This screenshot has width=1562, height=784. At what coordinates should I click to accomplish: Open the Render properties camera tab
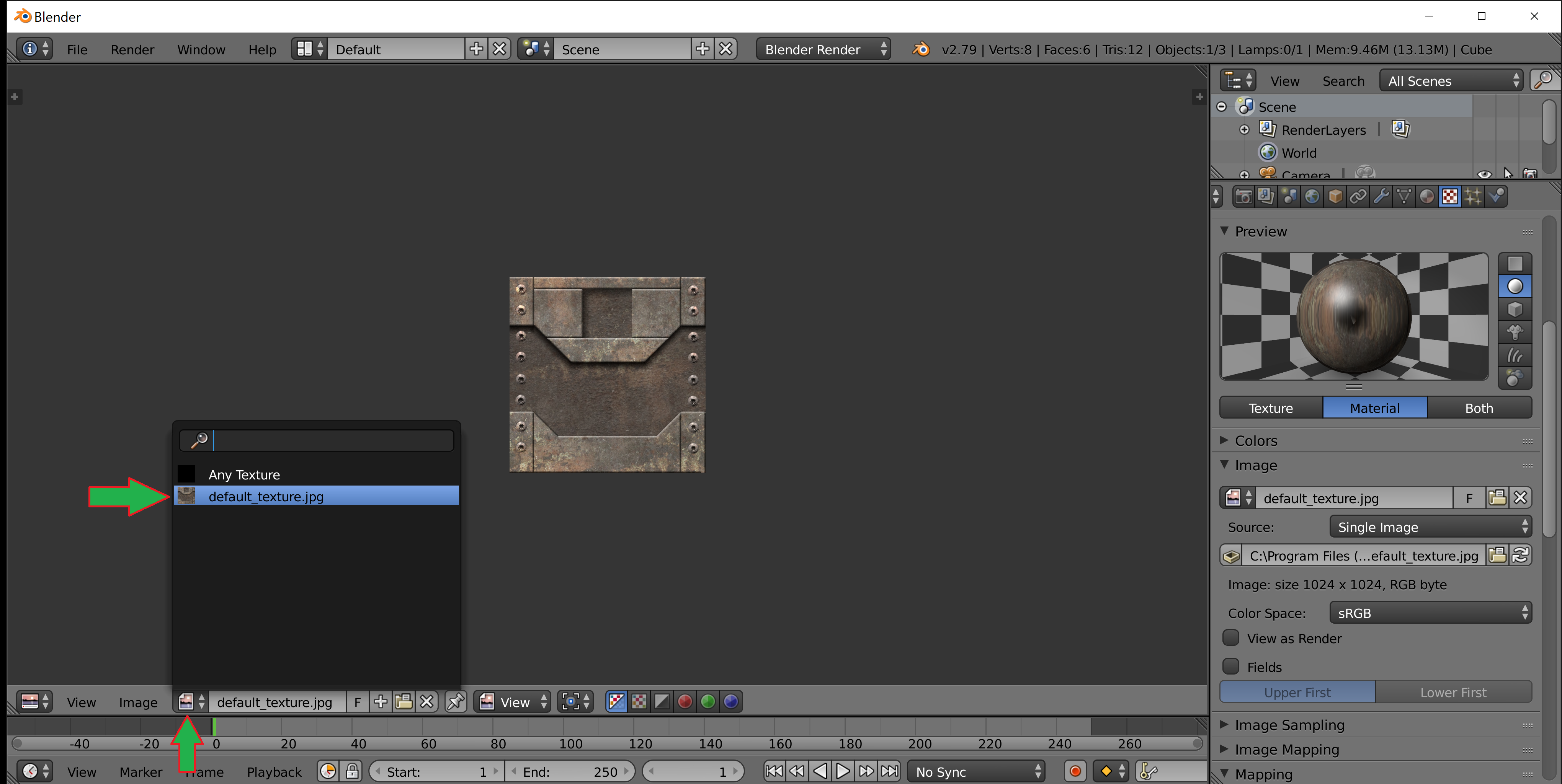(x=1243, y=196)
